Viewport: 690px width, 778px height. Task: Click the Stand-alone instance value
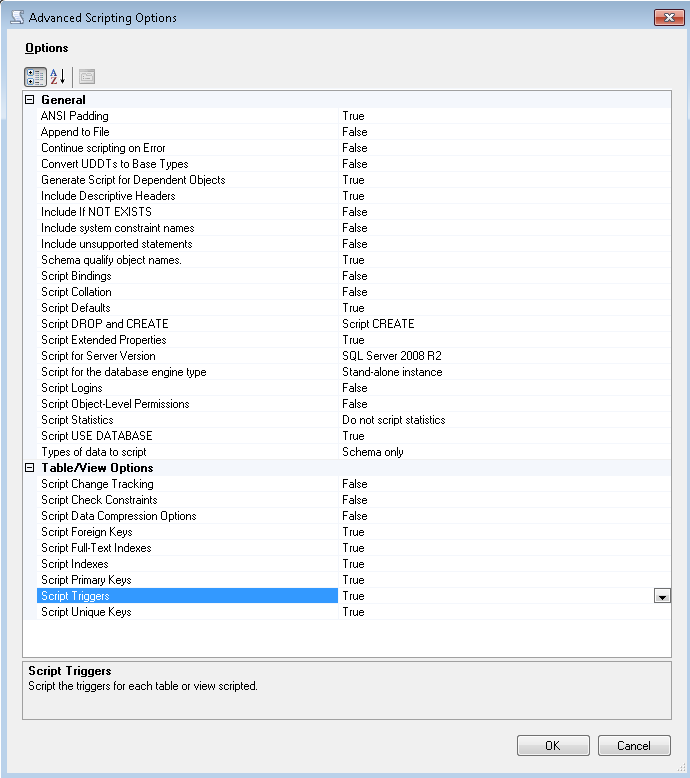click(x=392, y=372)
